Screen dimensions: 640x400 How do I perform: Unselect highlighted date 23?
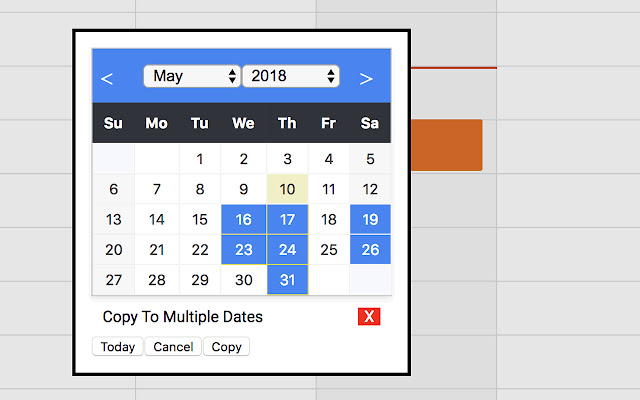tap(243, 250)
